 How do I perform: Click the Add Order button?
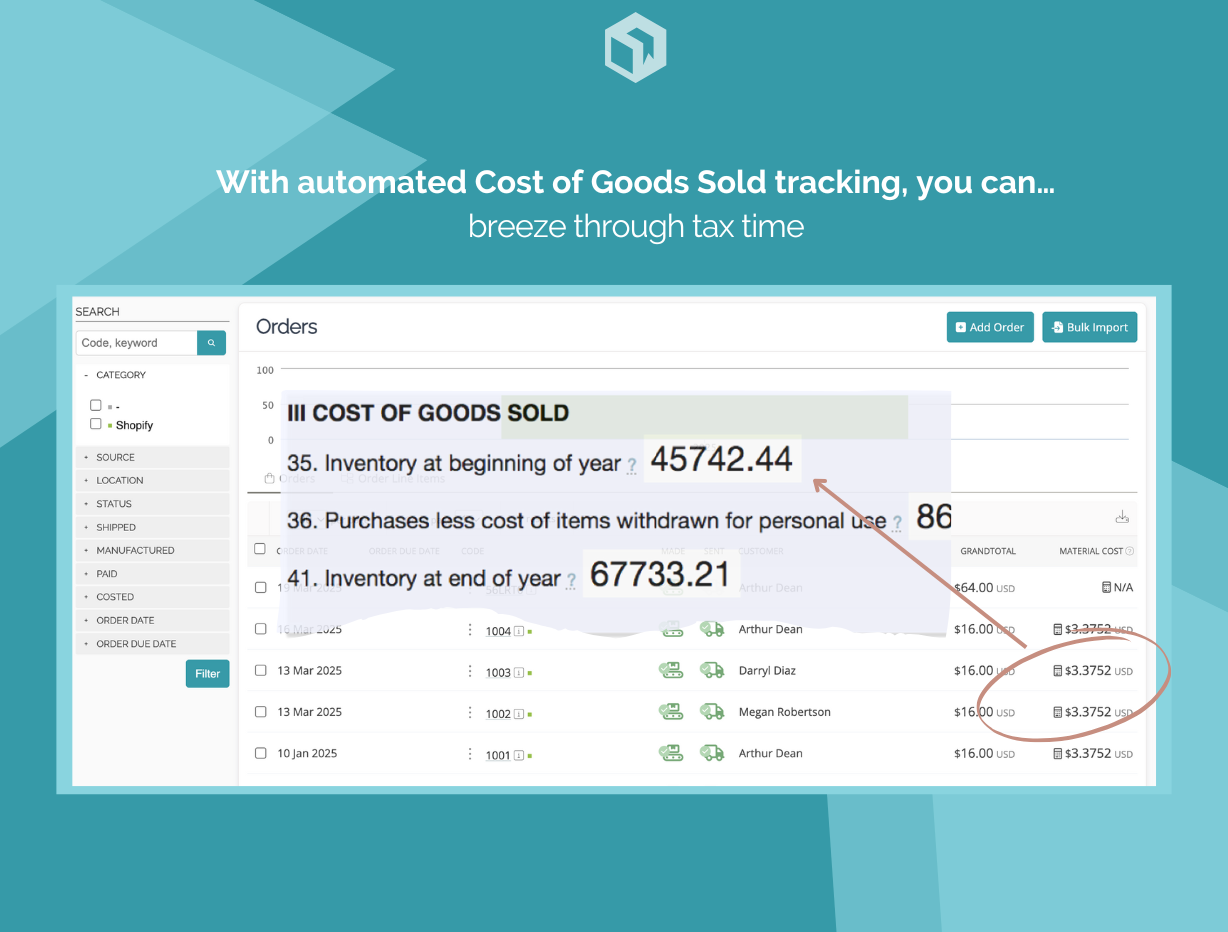pos(990,327)
